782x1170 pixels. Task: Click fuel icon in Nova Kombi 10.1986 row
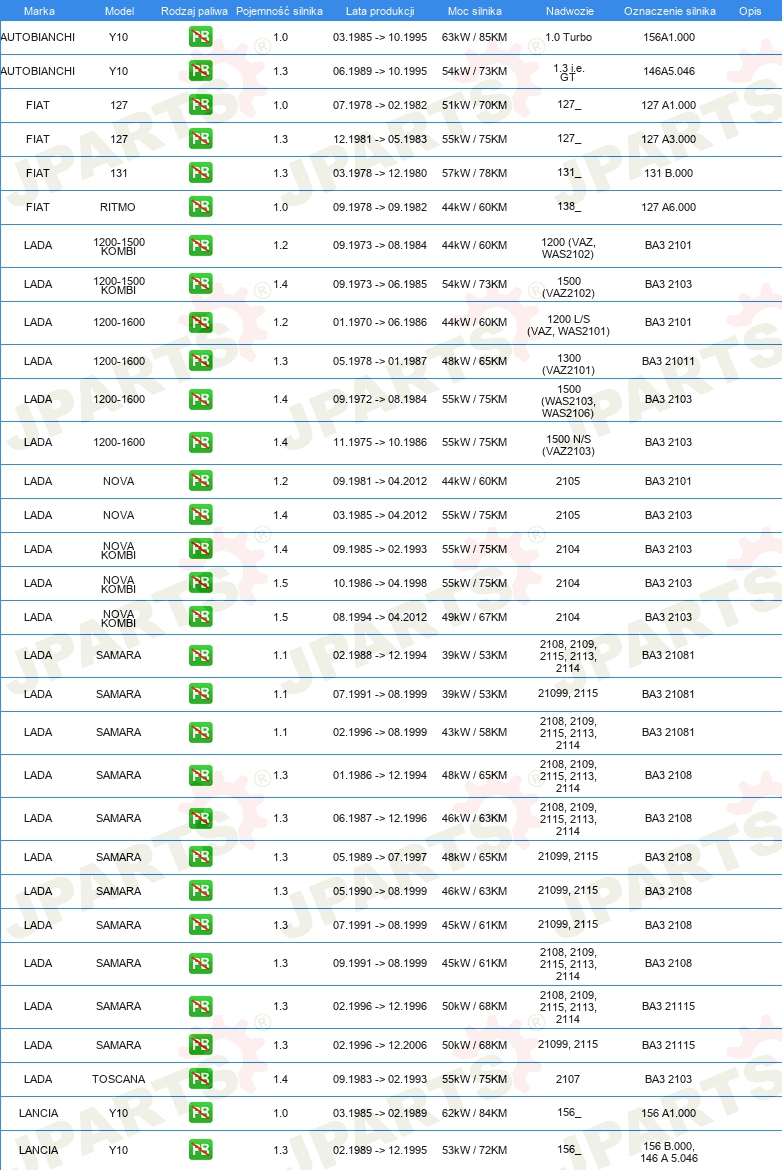(201, 583)
